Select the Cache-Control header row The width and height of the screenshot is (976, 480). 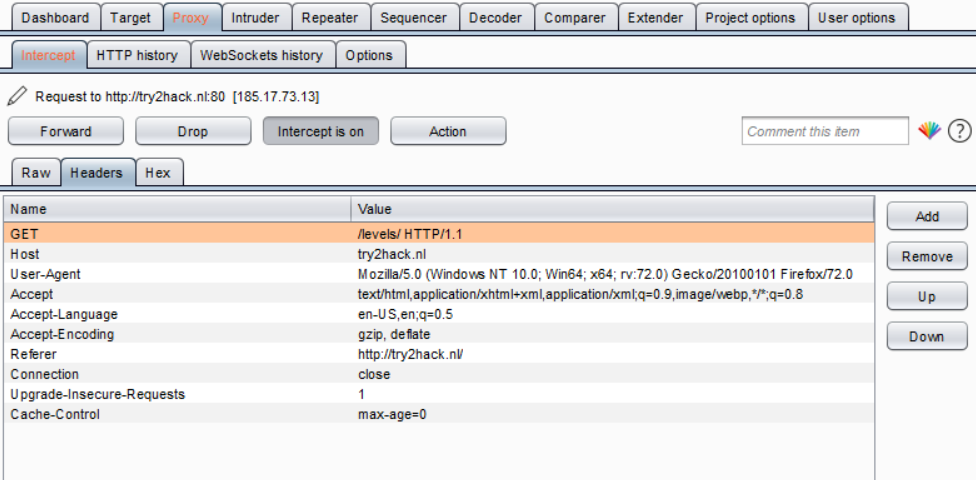coord(439,414)
